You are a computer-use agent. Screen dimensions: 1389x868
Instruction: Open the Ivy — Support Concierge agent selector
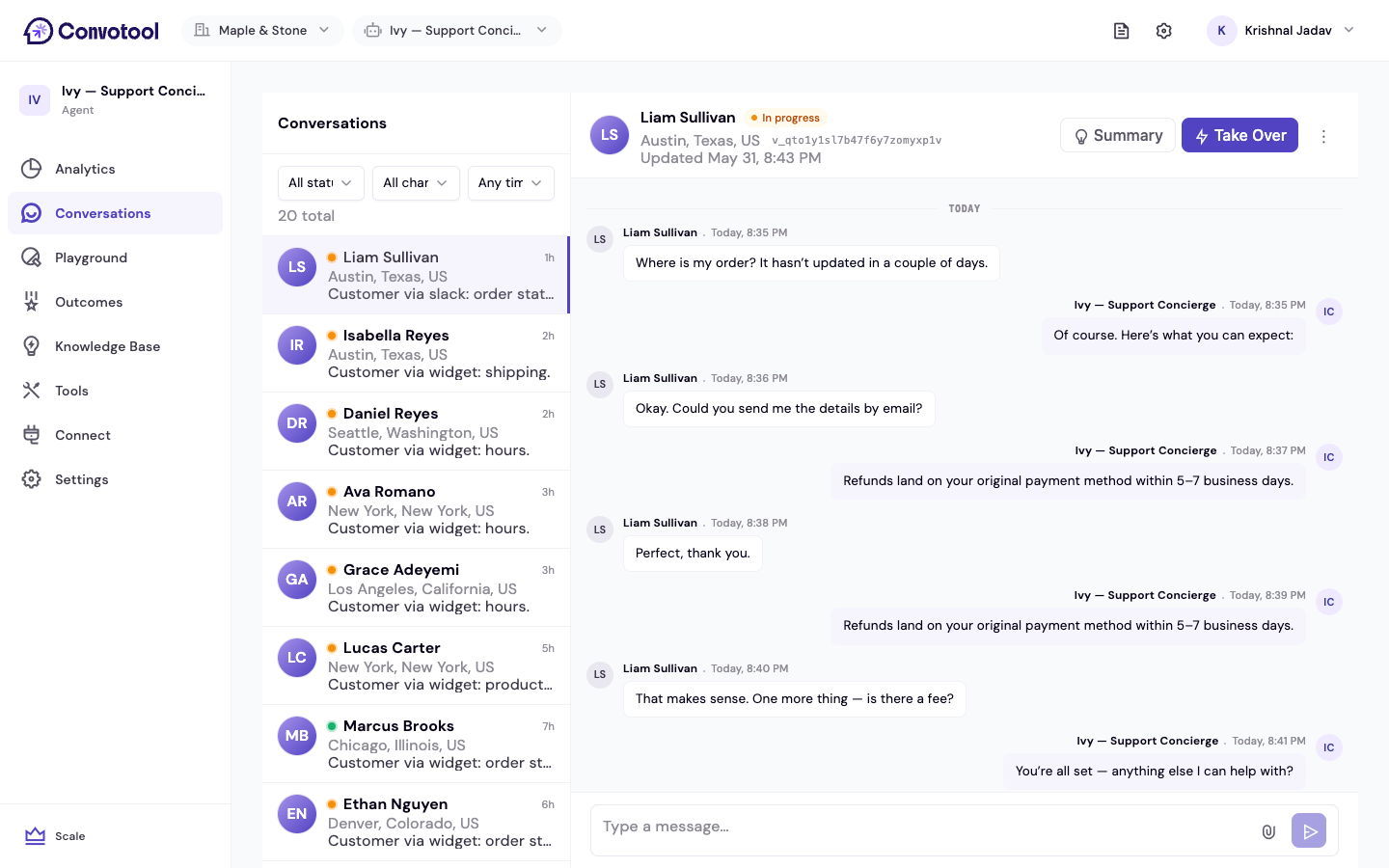click(457, 31)
